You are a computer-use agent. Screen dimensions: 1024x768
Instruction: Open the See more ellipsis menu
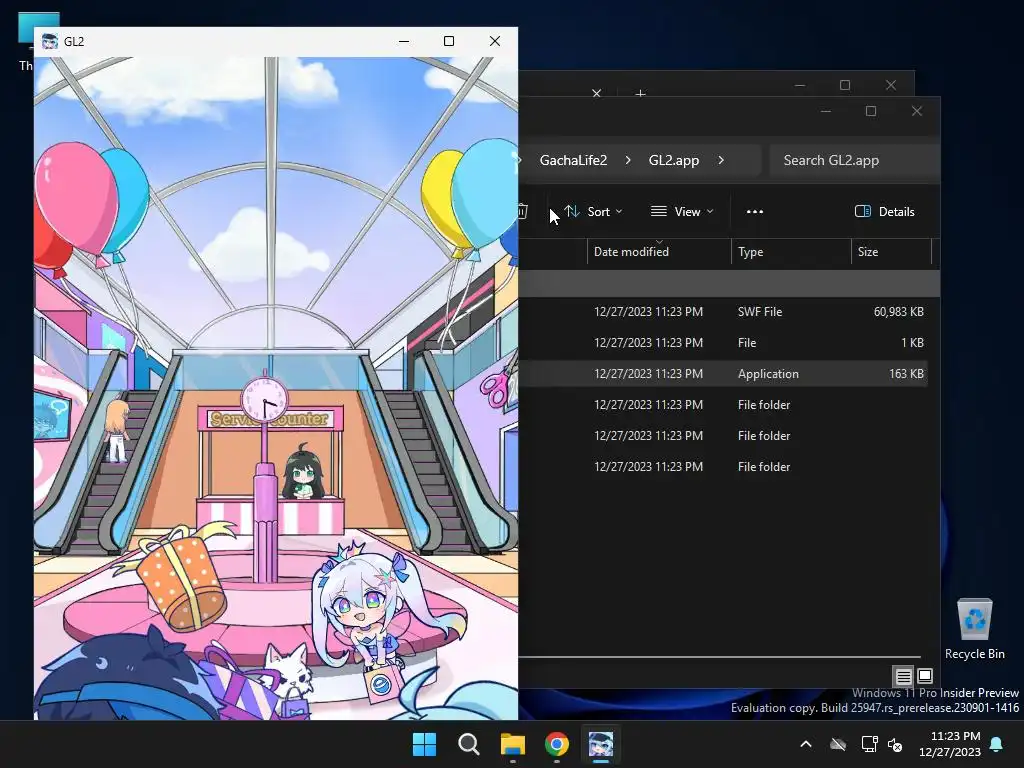click(755, 212)
